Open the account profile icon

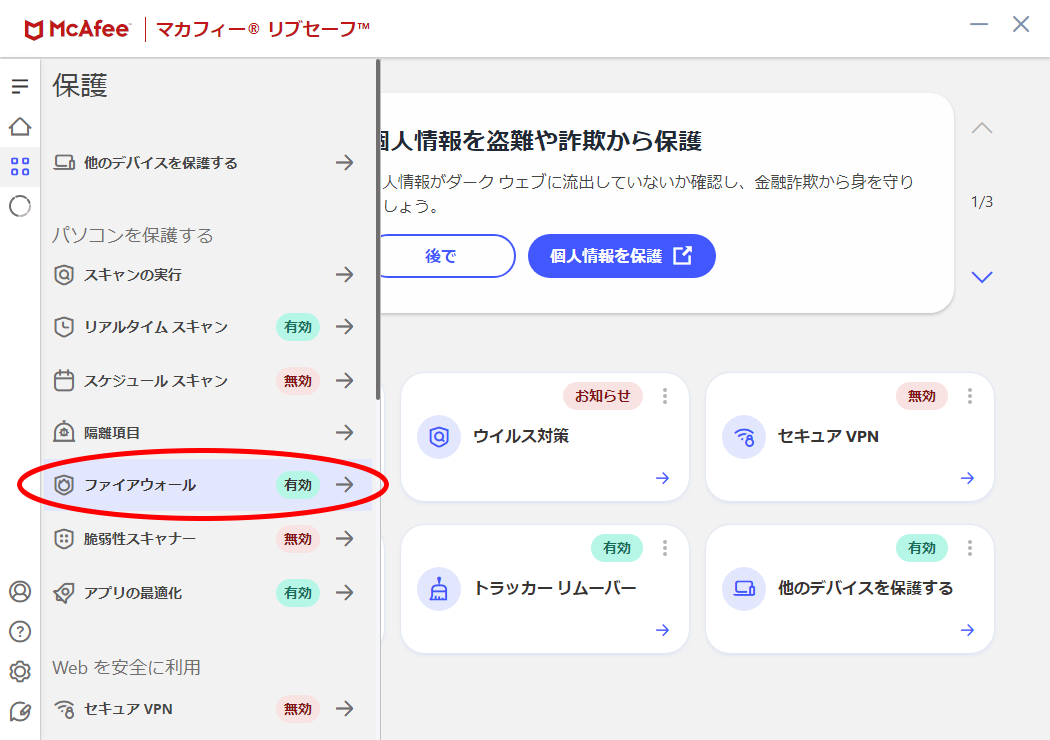[x=20, y=591]
